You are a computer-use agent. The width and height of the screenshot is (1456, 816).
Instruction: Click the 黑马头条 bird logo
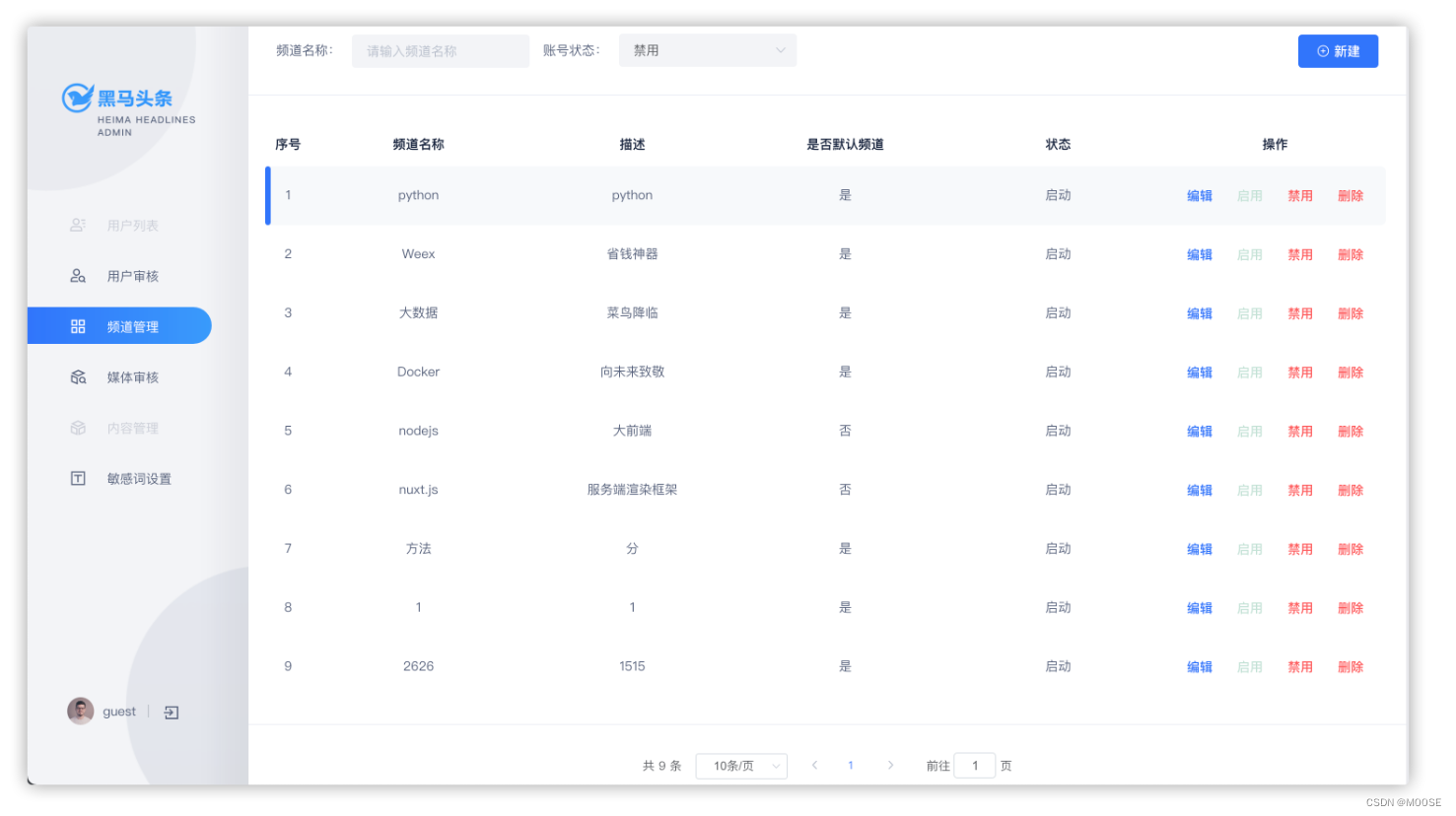[78, 98]
